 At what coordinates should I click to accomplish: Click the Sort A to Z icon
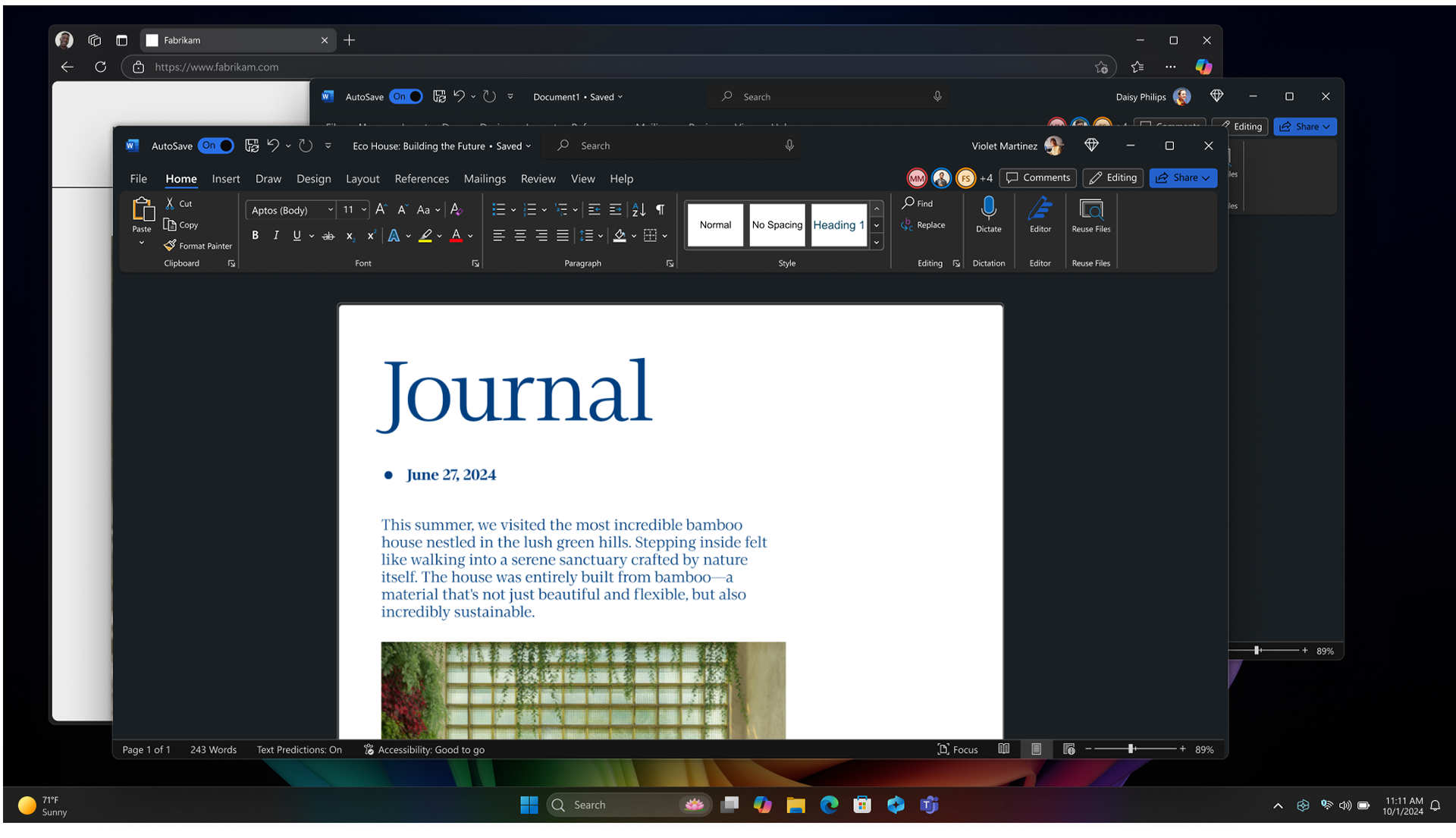click(639, 209)
